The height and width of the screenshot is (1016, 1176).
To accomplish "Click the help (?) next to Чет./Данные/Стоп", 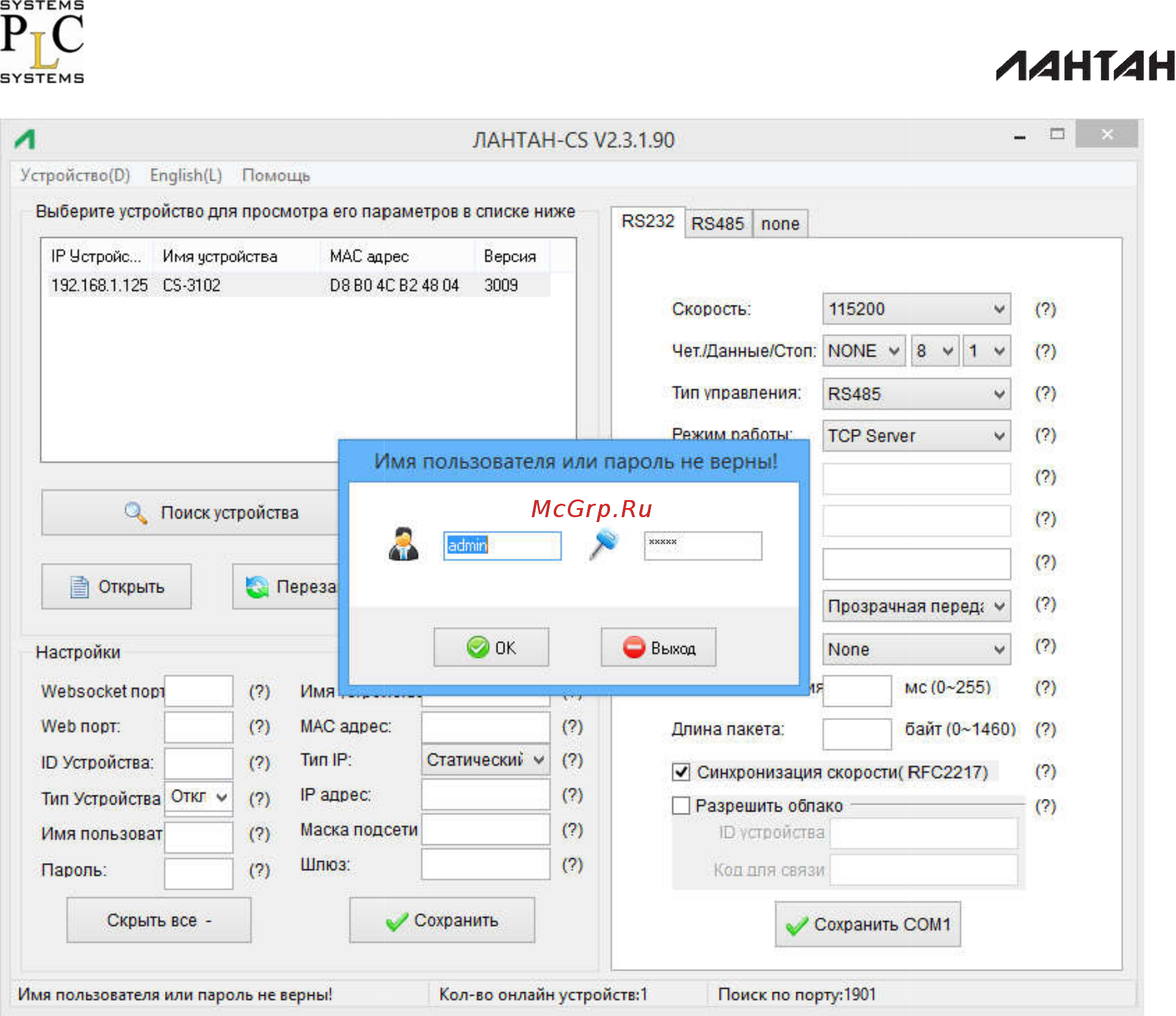I will pos(1045,351).
